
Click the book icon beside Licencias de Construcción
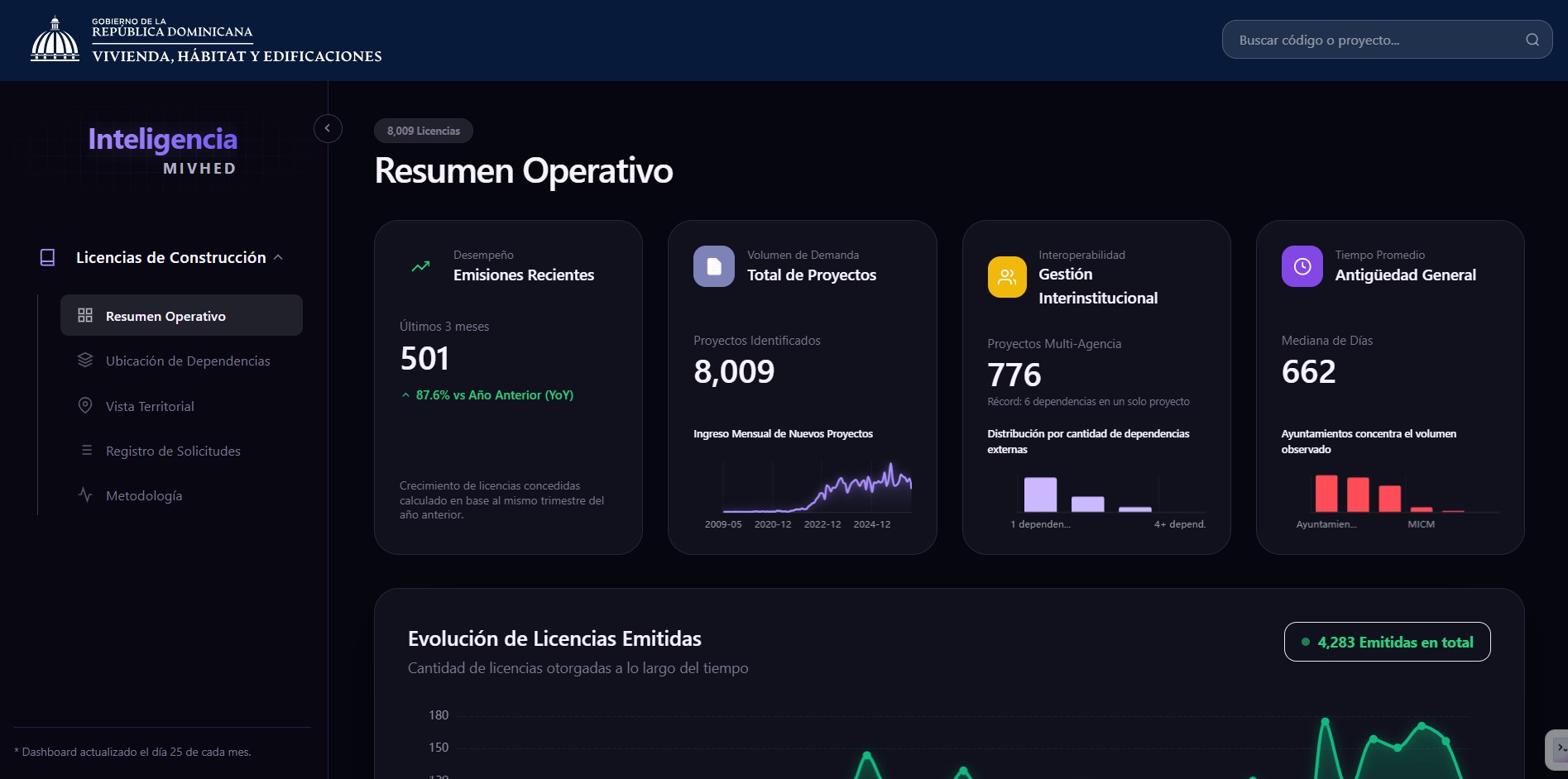[48, 258]
